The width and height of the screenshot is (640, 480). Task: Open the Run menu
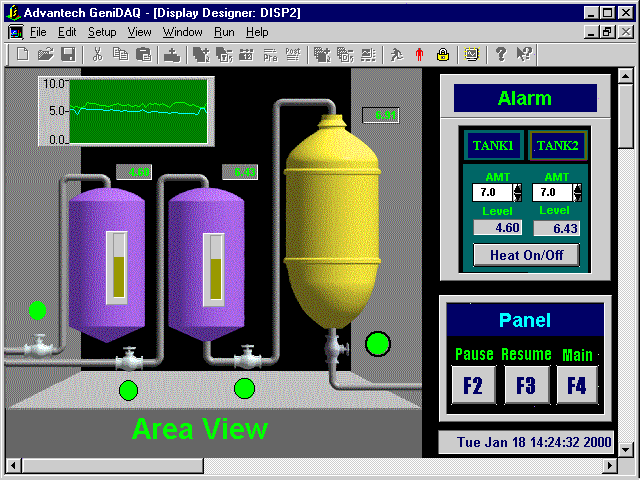coord(224,32)
